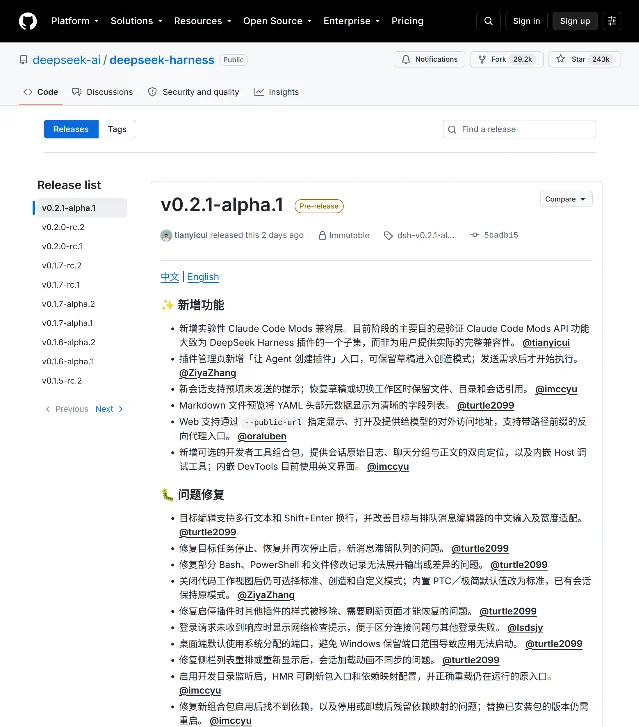The height and width of the screenshot is (727, 639).
Task: Click the tag icon next to dsh-v0.2.1-al...
Action: [x=388, y=236]
